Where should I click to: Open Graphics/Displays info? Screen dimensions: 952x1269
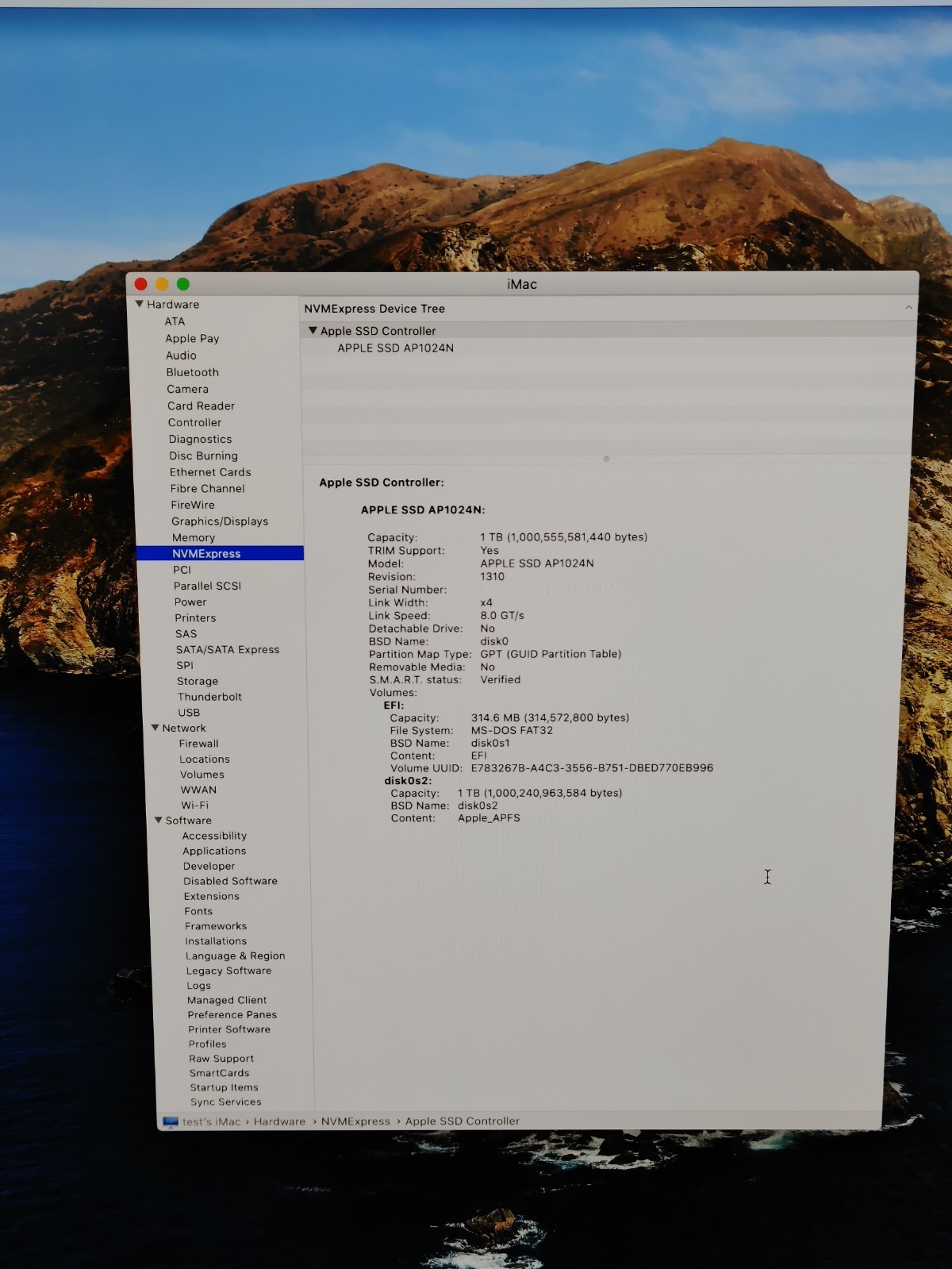220,521
